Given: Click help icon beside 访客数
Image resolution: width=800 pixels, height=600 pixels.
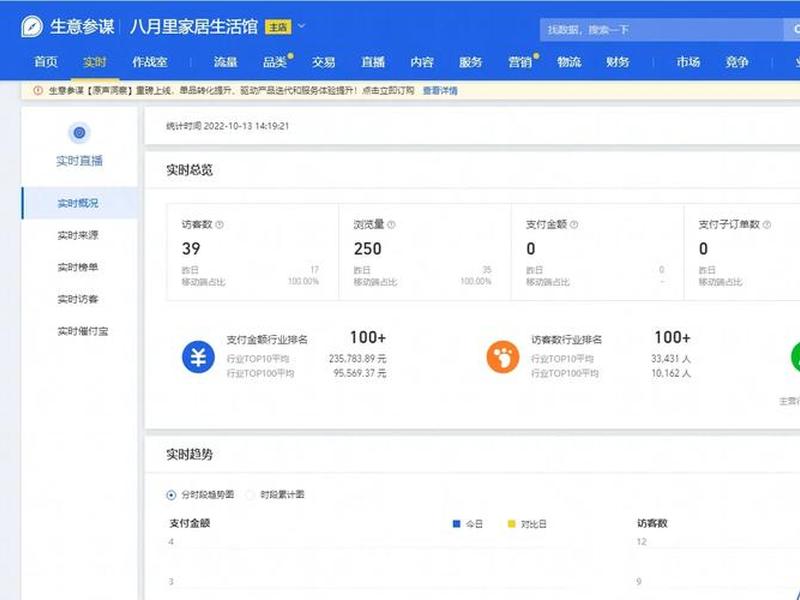Looking at the screenshot, I should tap(219, 224).
